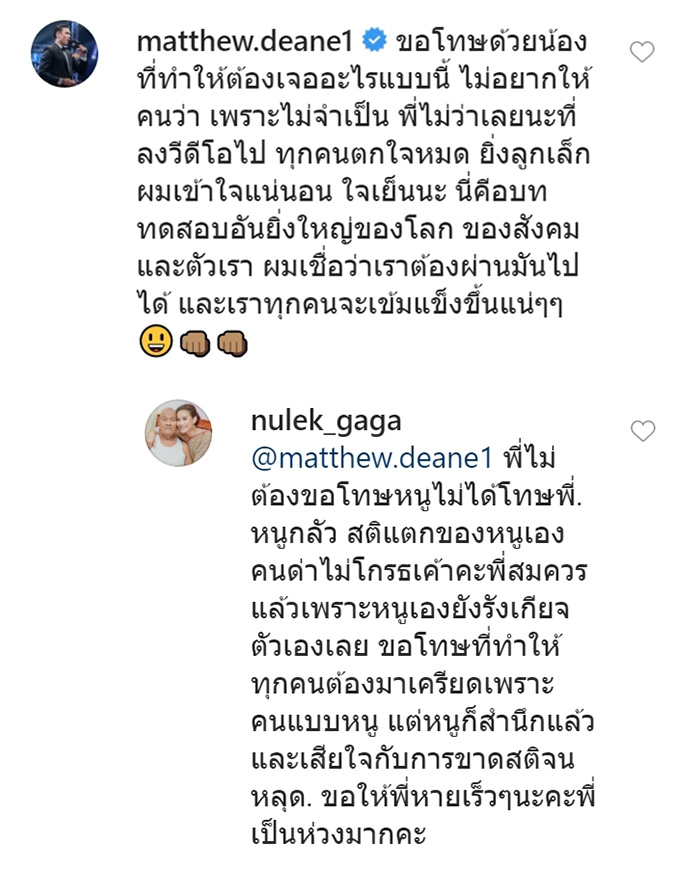The image size is (700, 870).
Task: Like the reply from nulek_gaga
Action: (643, 431)
